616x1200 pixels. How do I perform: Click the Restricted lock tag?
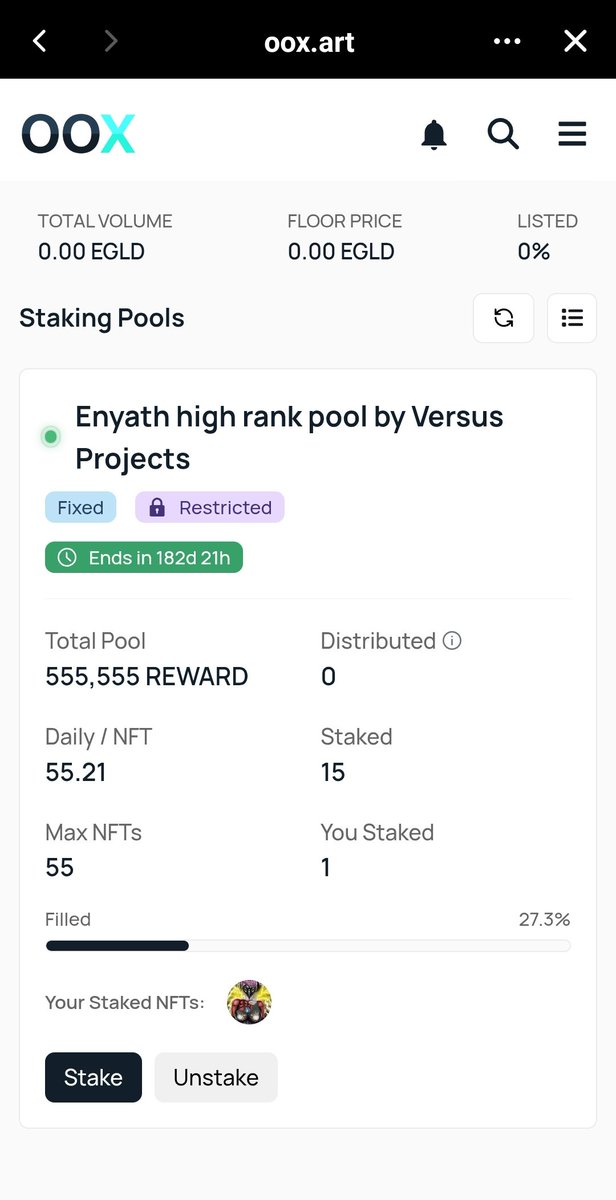pyautogui.click(x=210, y=507)
